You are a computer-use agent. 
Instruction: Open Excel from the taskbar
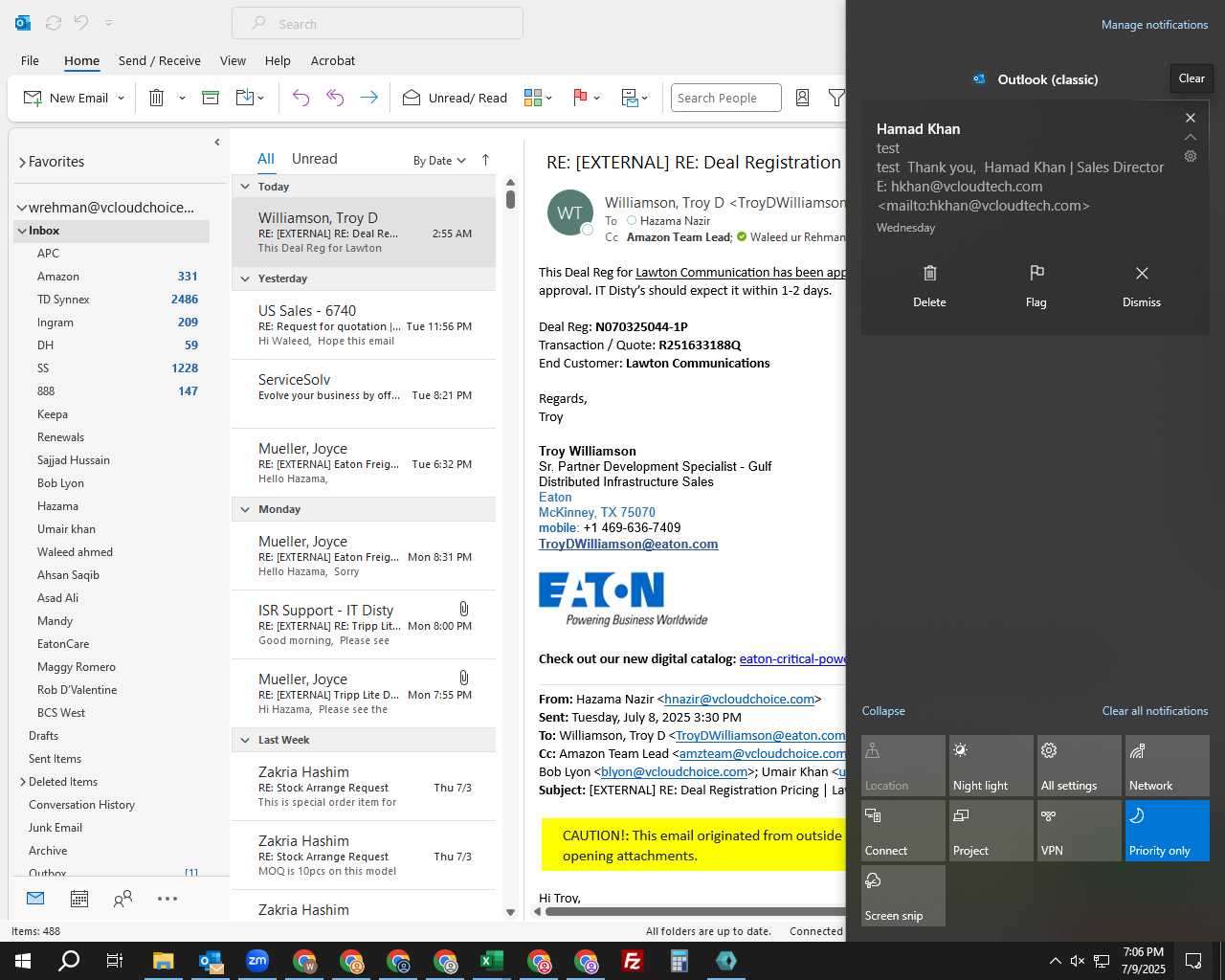[x=492, y=961]
